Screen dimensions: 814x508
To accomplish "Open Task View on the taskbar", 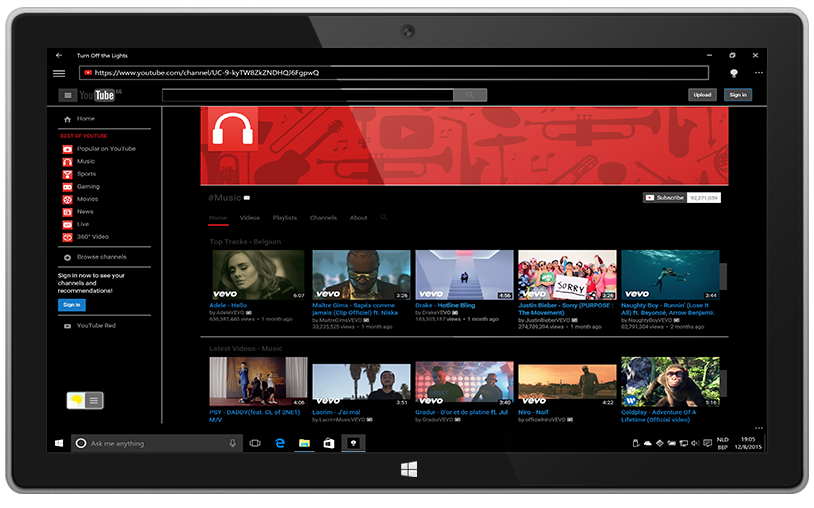I will (255, 443).
